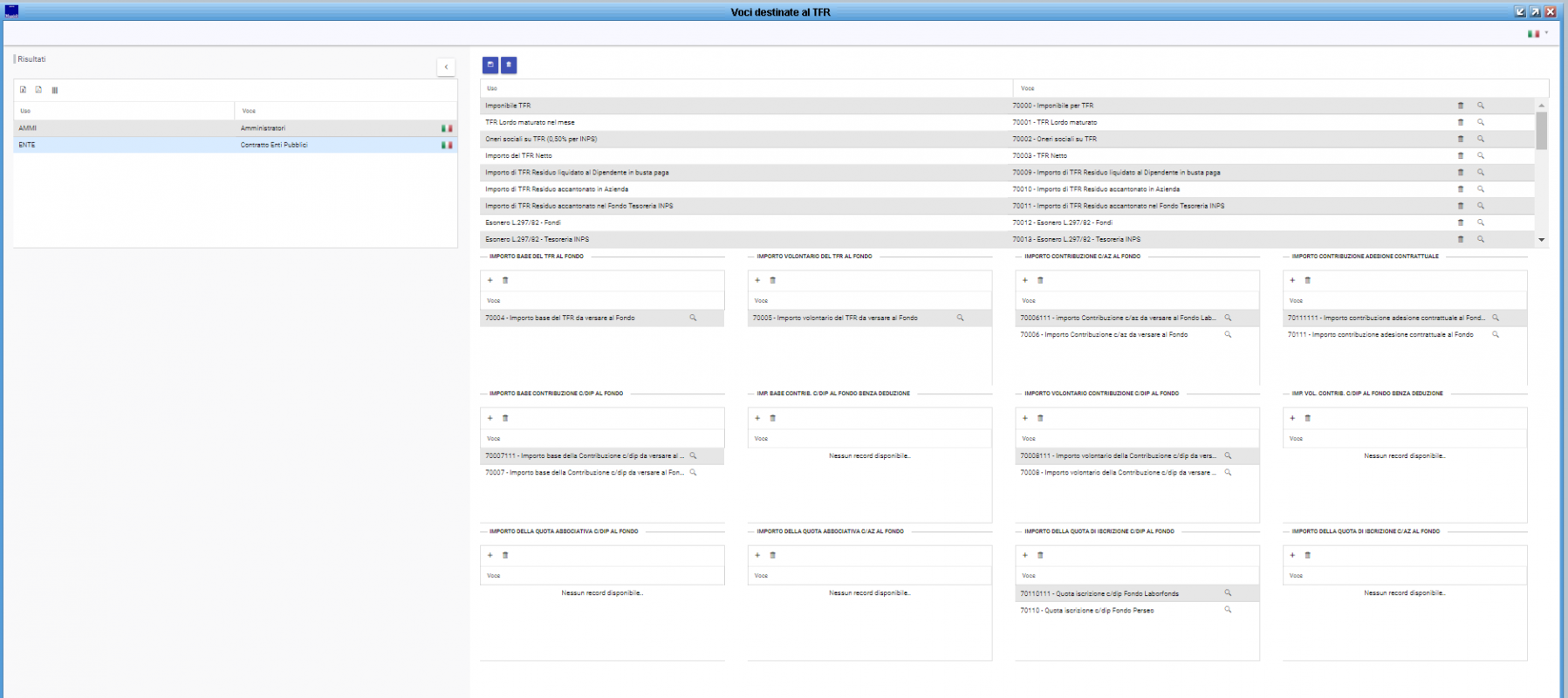Open the language flag dropdown
1568x698 pixels.
point(1537,34)
